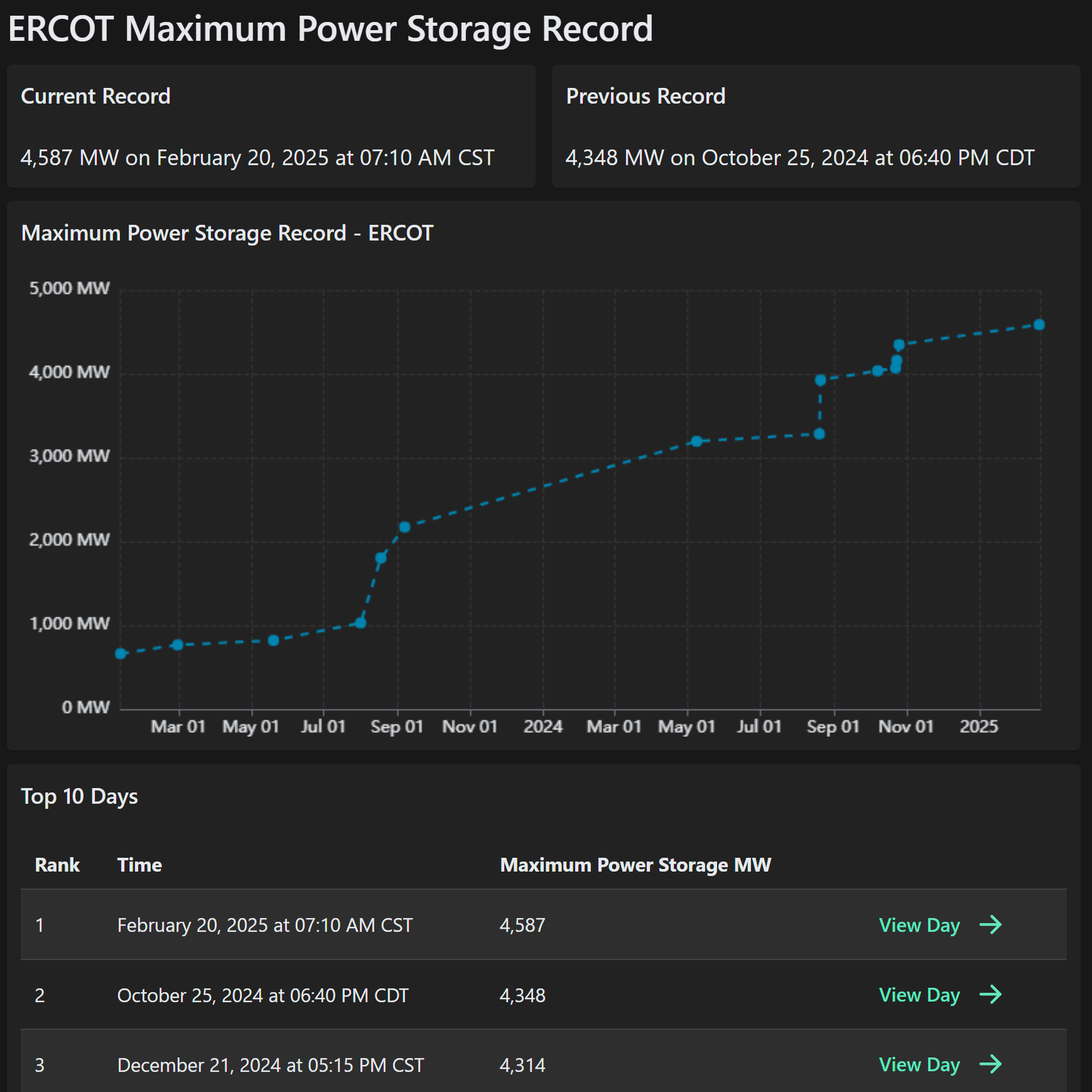This screenshot has width=1092, height=1092.
Task: Click the data point near 800 MW in May 2023
Action: (273, 641)
